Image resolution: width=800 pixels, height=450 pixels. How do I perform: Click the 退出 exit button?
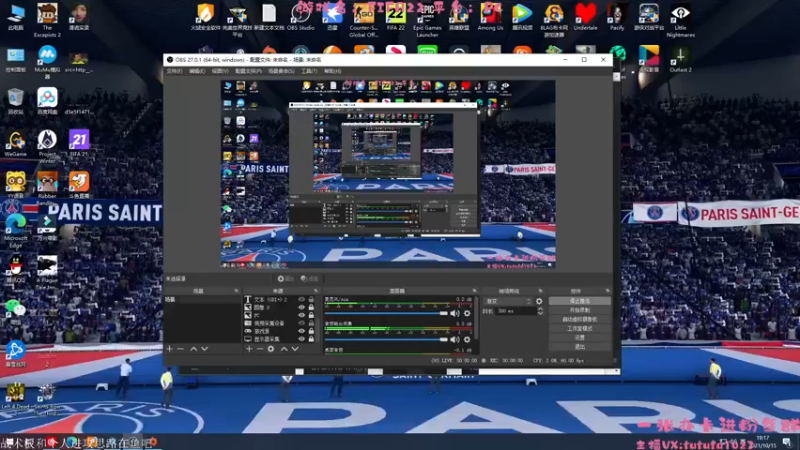(580, 347)
